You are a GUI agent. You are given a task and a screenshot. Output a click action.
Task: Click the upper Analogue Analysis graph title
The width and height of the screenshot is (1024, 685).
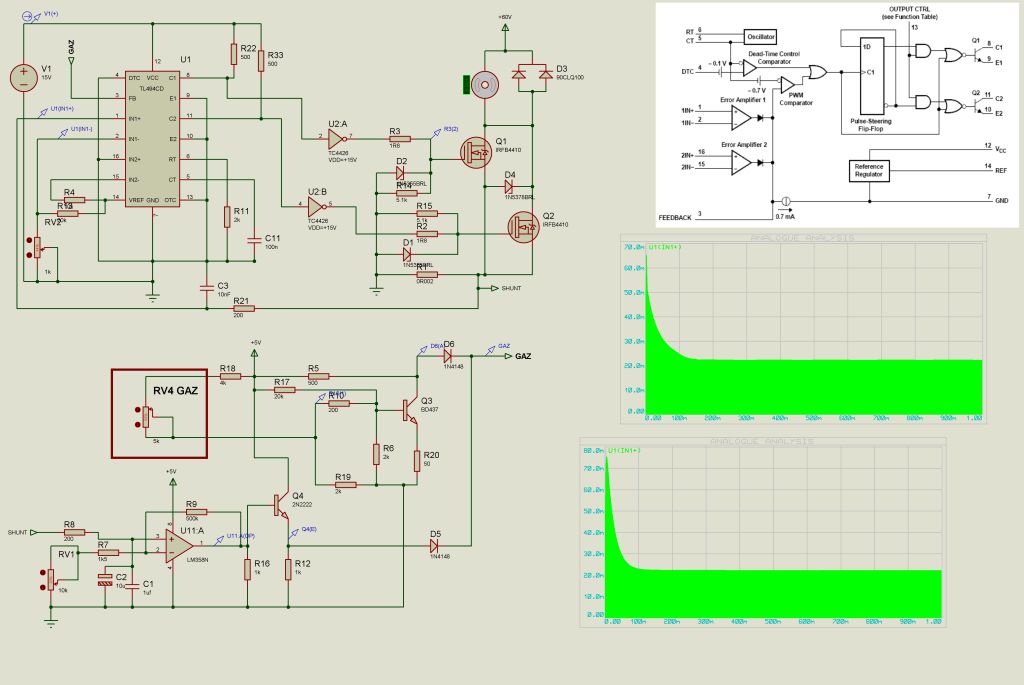[802, 237]
